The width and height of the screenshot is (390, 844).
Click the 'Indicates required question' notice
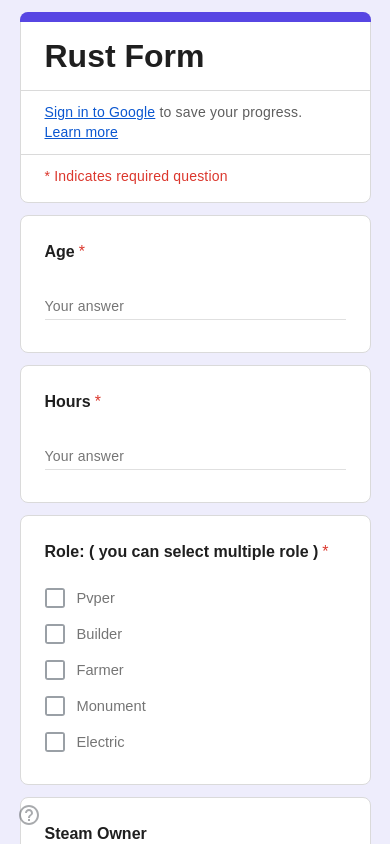click(136, 176)
